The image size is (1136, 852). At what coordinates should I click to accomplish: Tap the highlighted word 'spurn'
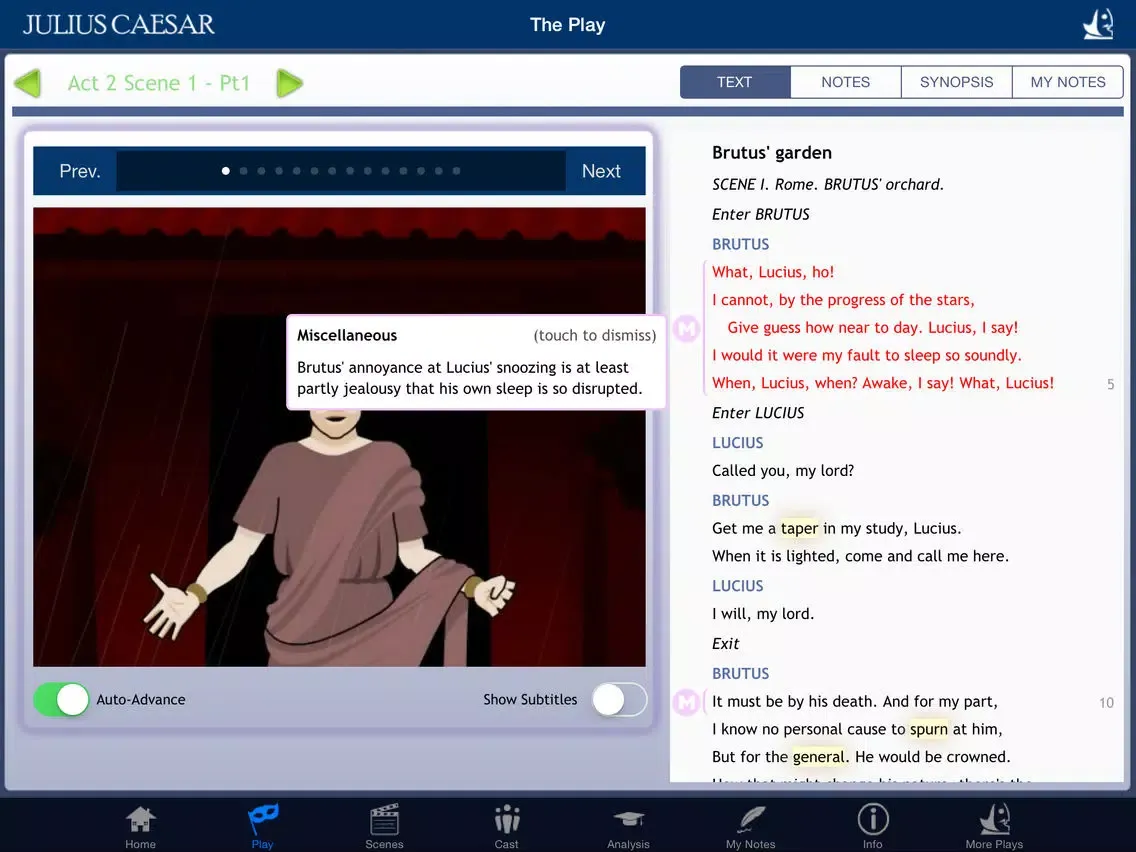(x=928, y=729)
